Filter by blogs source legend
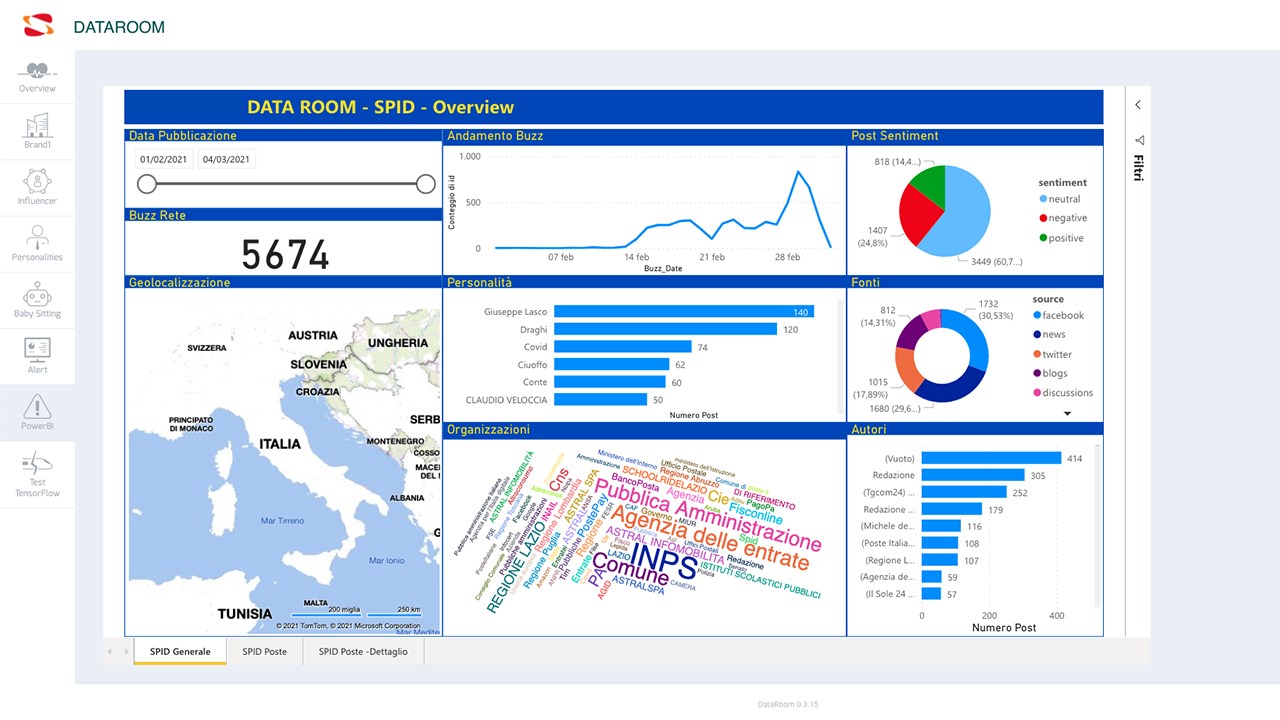Image resolution: width=1280 pixels, height=720 pixels. pos(1050,373)
